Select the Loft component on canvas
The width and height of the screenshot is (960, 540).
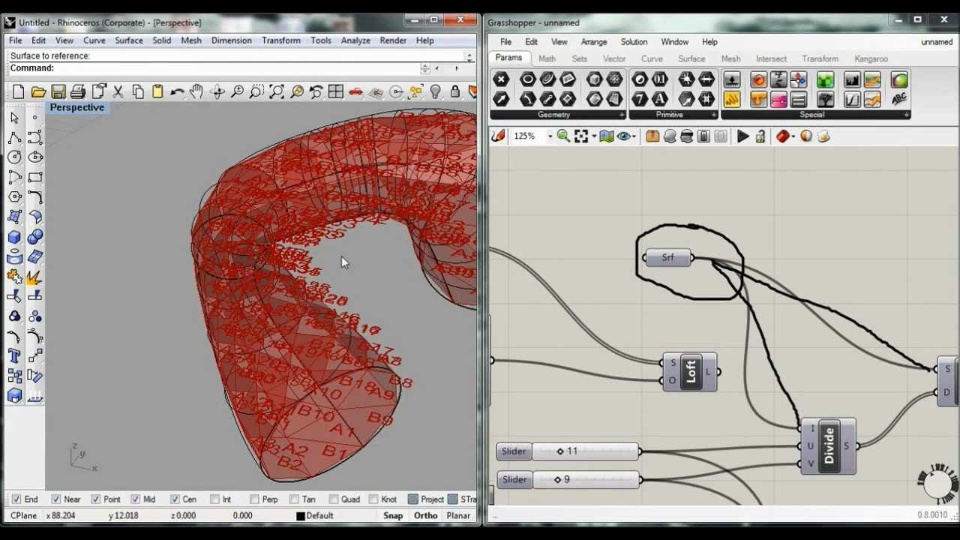point(690,372)
